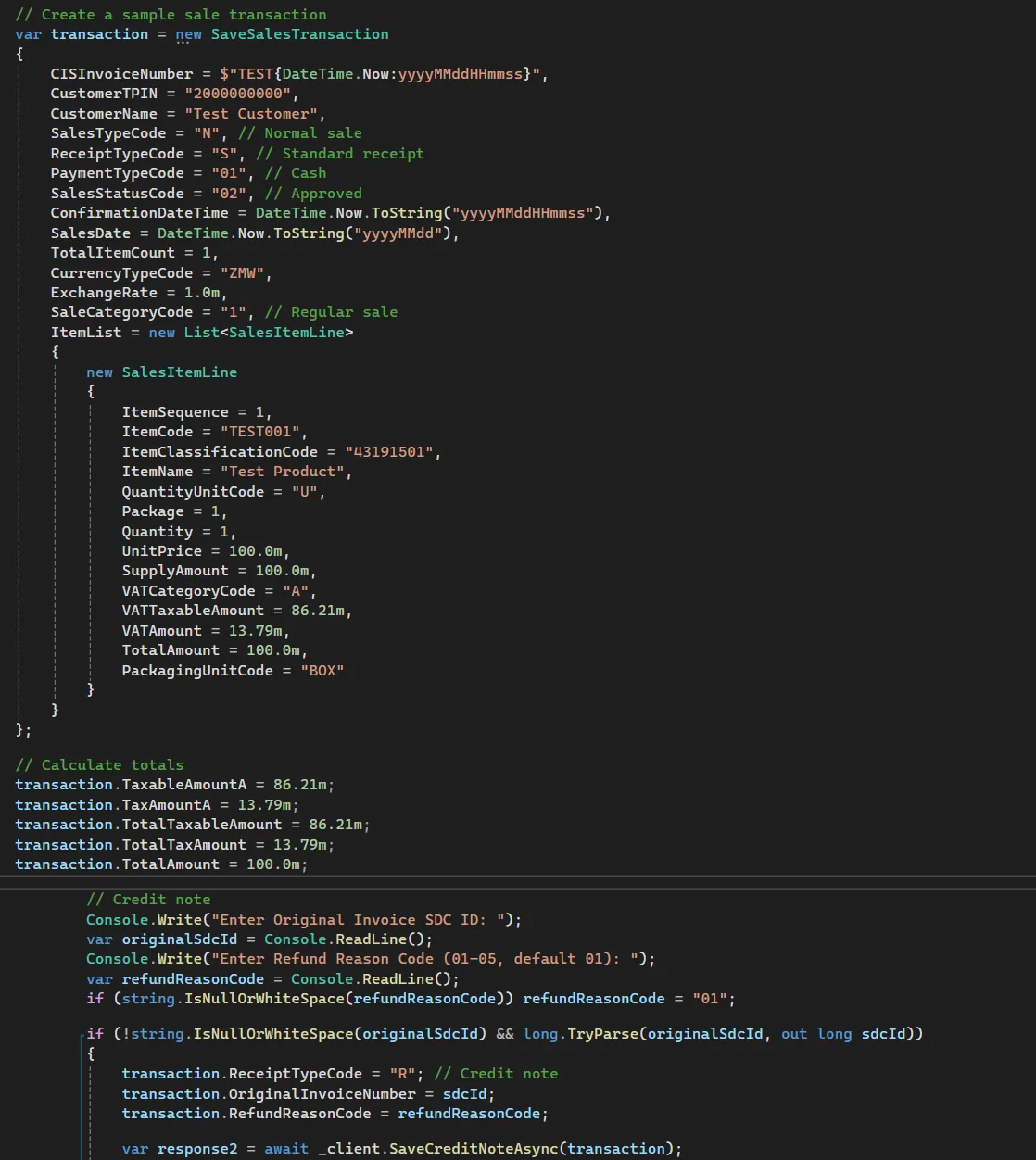Place cursor on the VATCategoryCode property
The height and width of the screenshot is (1160, 1036).
pos(188,591)
